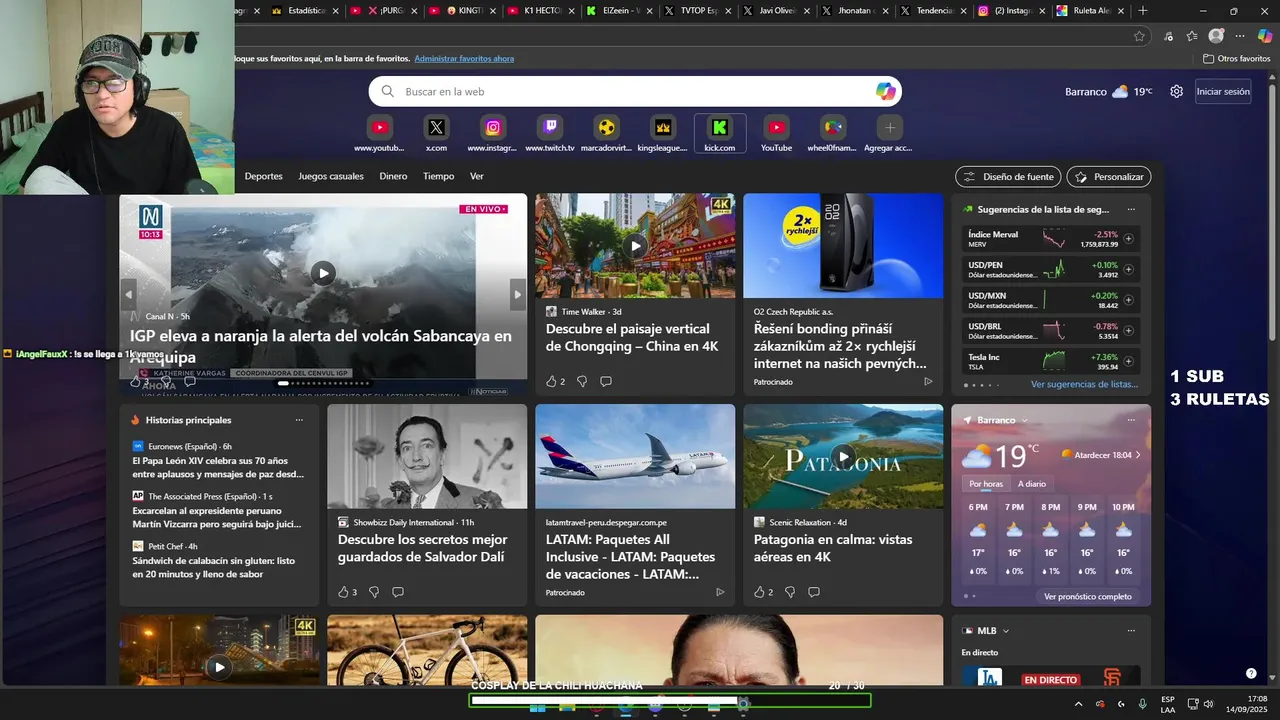Click the Diseño de fuente button
Viewport: 1280px width, 720px height.
click(1008, 177)
